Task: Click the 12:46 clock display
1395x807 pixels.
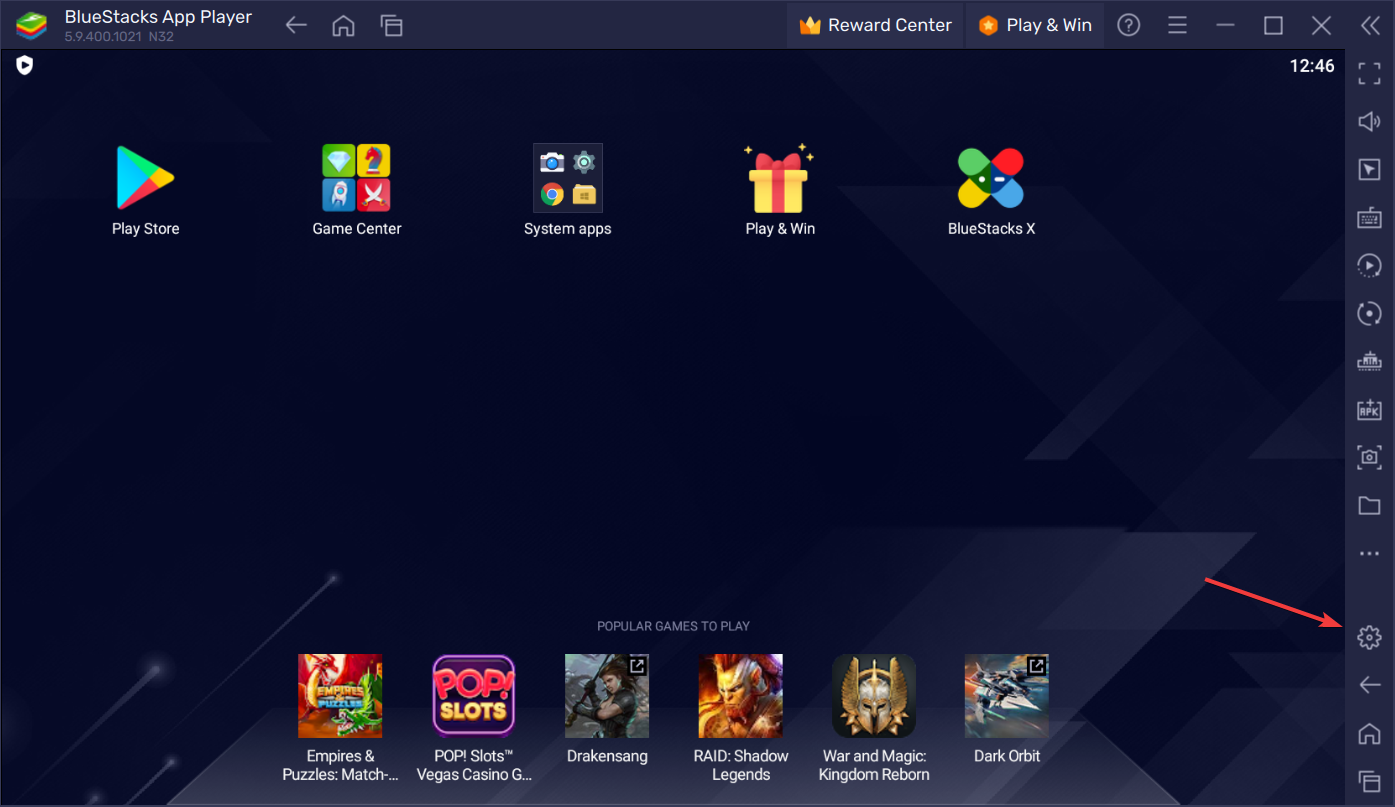Action: [1312, 66]
